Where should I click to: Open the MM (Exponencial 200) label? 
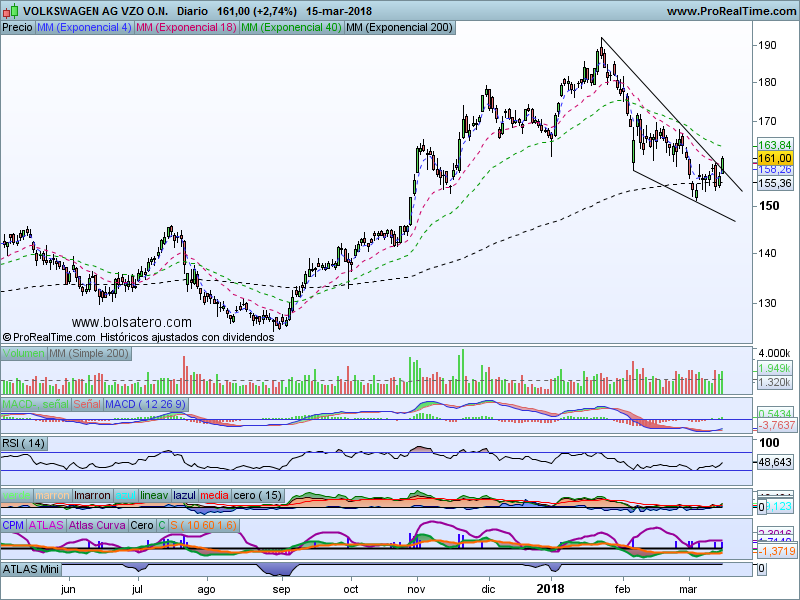click(397, 28)
